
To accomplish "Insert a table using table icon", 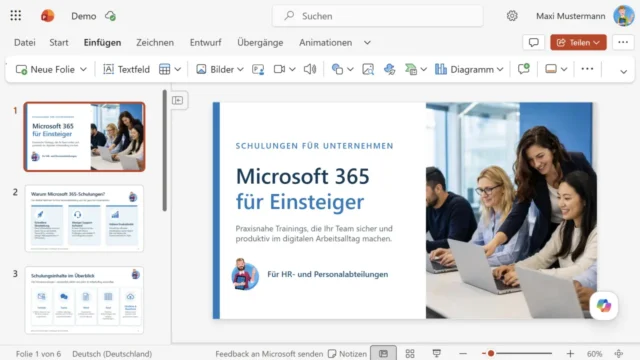I will point(164,69).
